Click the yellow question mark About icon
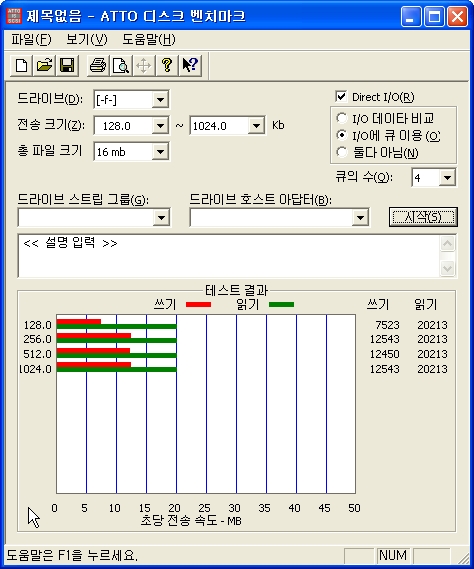 click(167, 66)
